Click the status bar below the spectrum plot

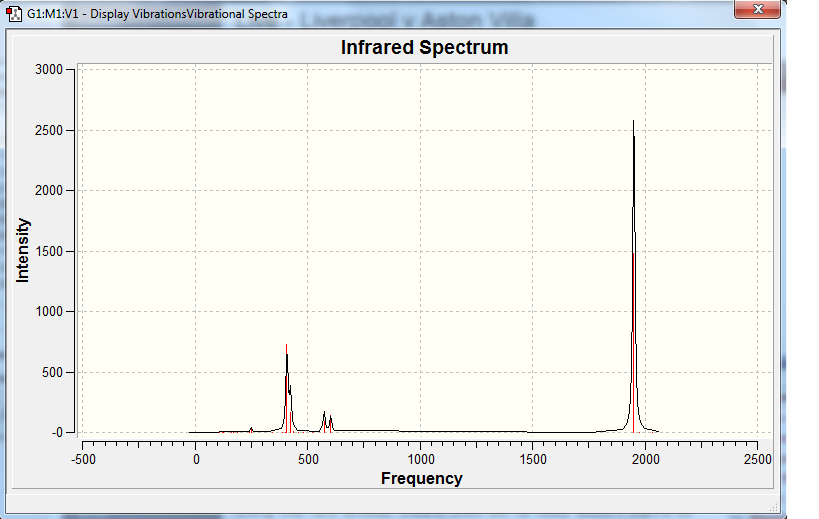pos(392,503)
